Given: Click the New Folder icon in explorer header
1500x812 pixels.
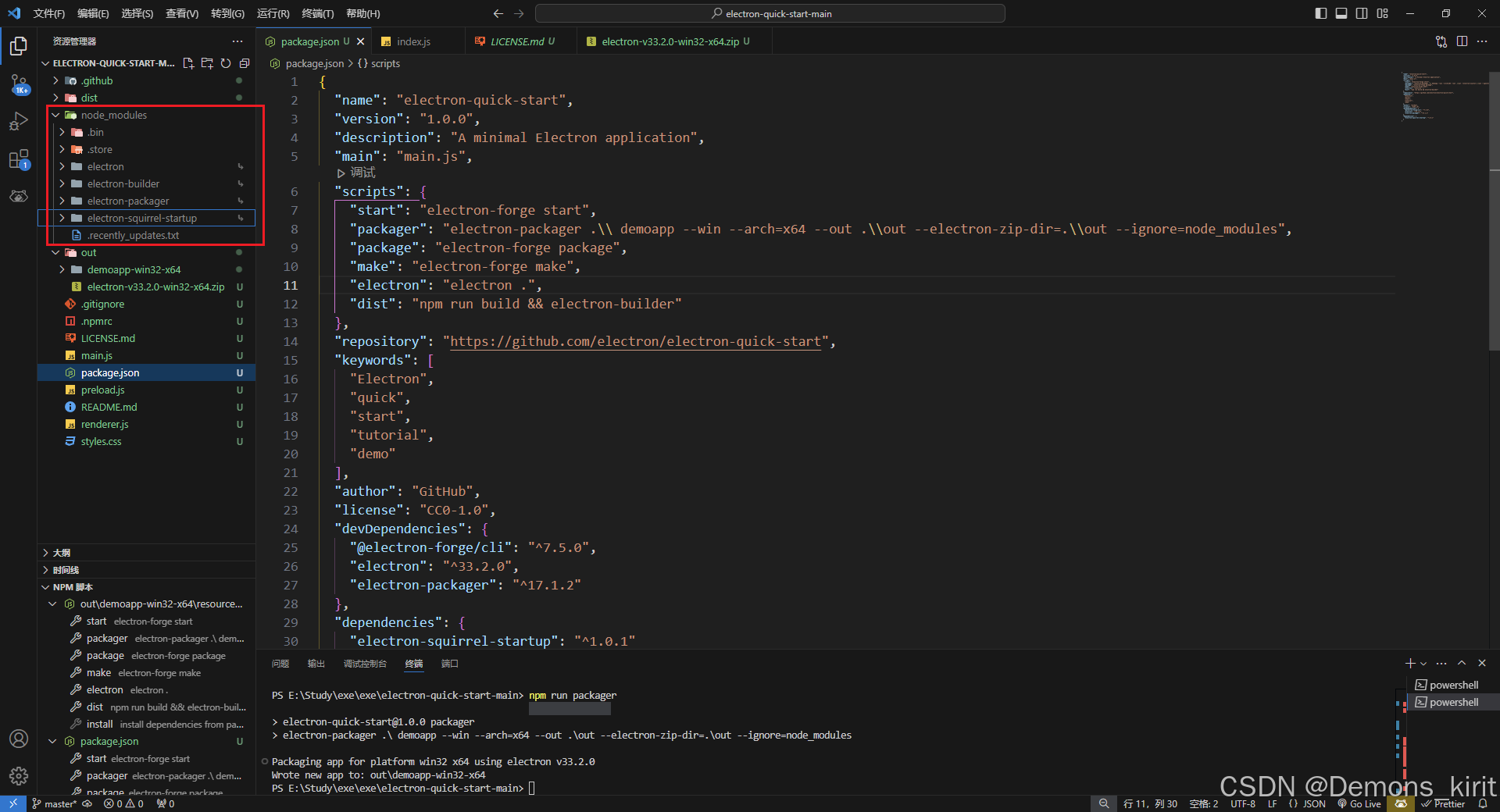Looking at the screenshot, I should (207, 63).
